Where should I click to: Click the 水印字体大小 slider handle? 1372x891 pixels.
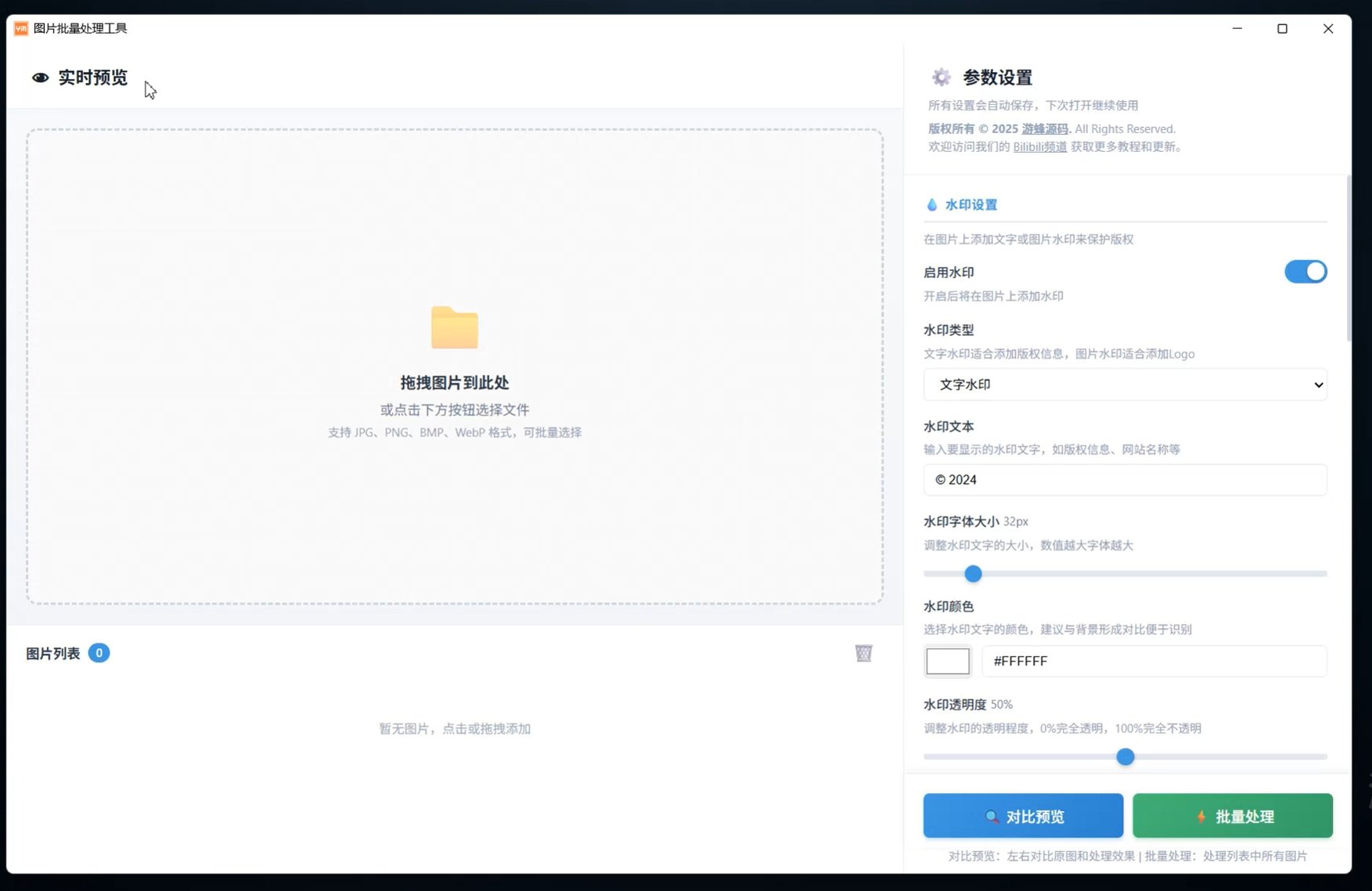click(973, 574)
